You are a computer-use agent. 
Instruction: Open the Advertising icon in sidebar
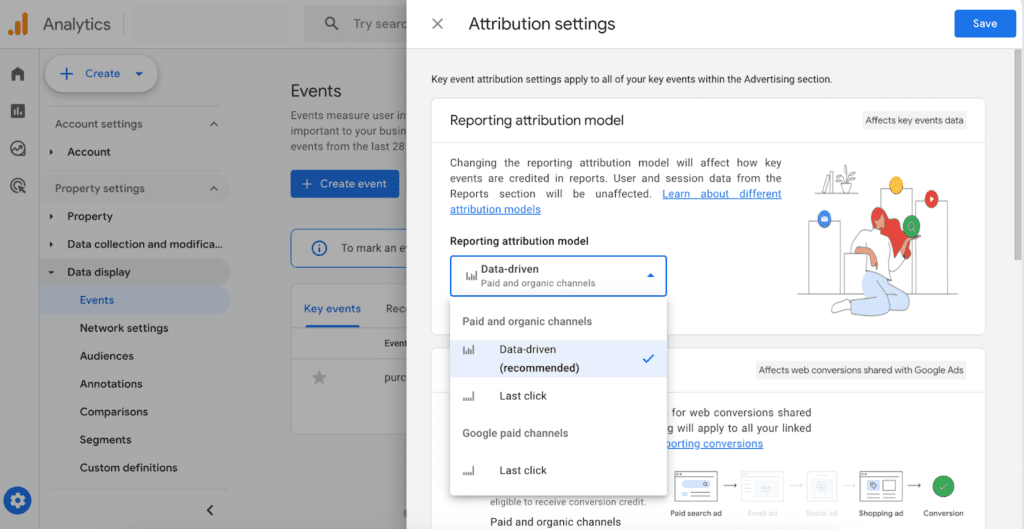(17, 185)
